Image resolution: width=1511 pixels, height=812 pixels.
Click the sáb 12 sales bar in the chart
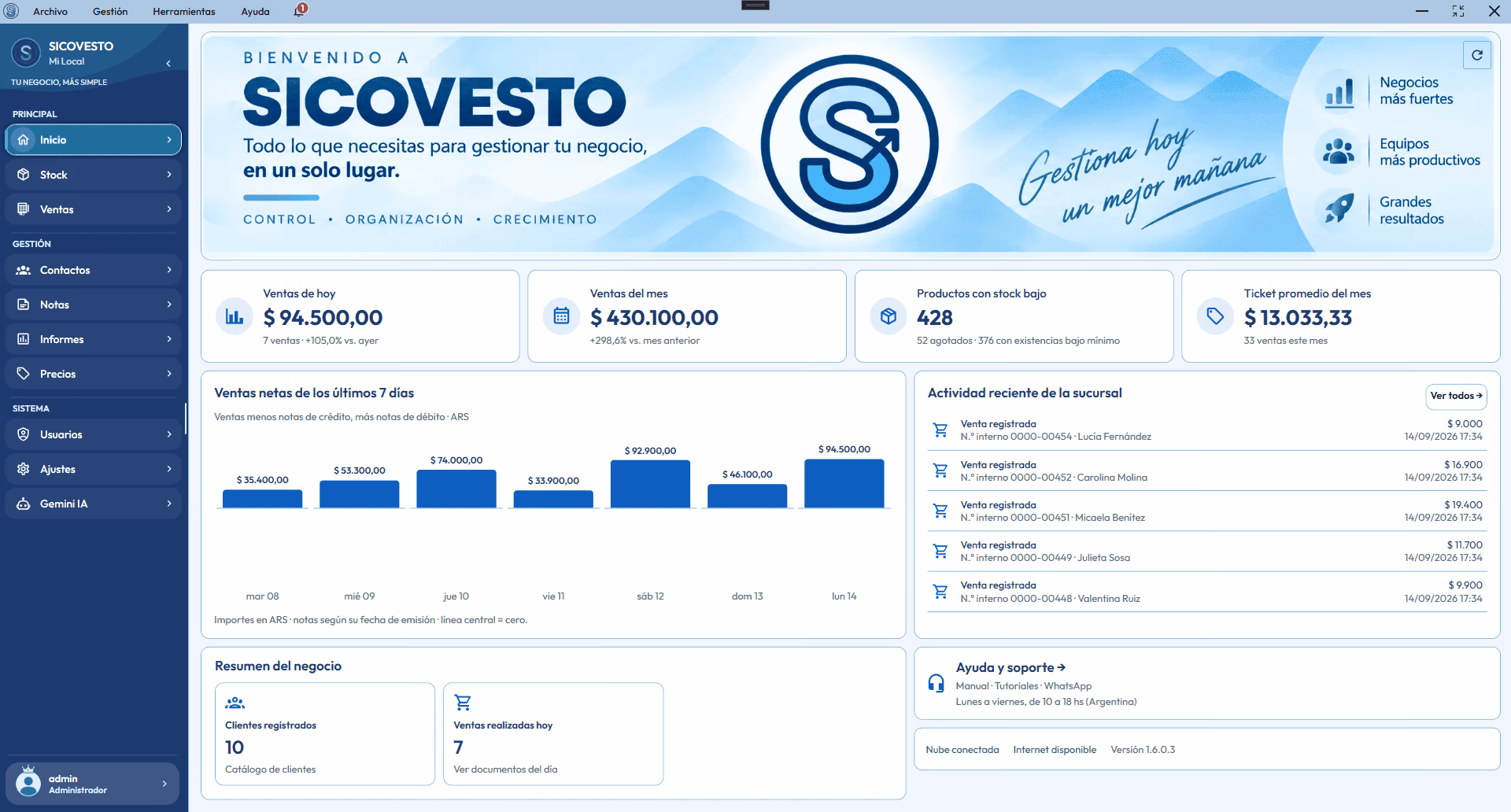click(650, 484)
